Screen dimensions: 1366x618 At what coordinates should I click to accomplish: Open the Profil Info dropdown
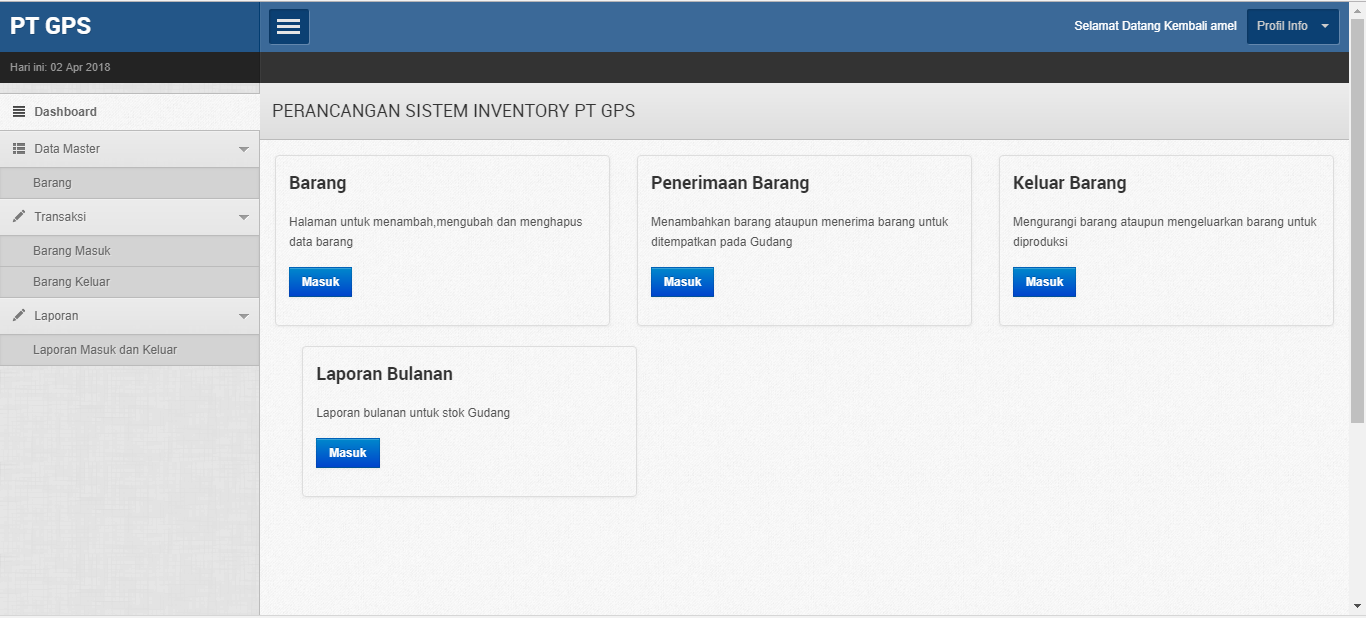point(1292,26)
